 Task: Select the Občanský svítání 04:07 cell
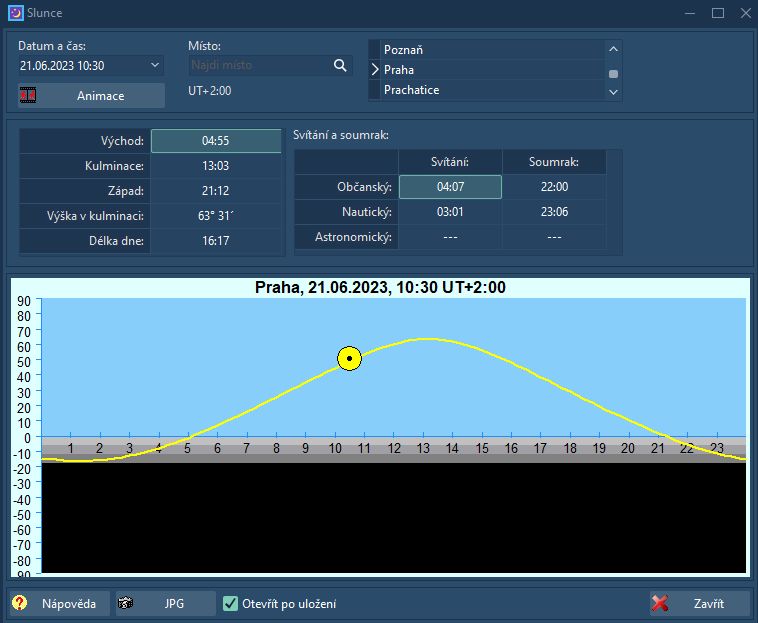(450, 187)
